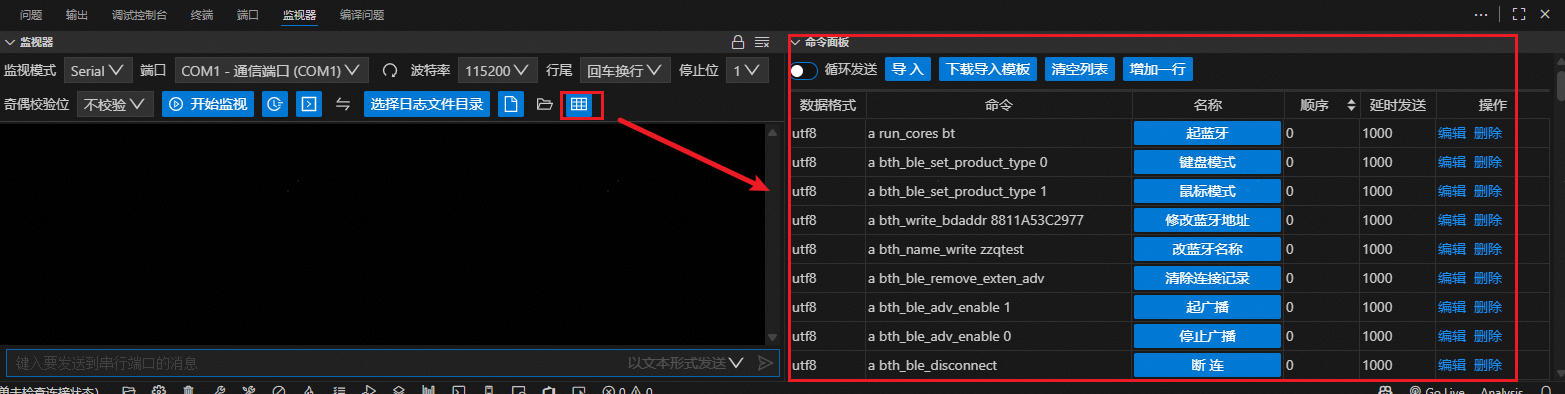
Task: Click the monitor output scrollbar up arrow
Action: (x=771, y=131)
